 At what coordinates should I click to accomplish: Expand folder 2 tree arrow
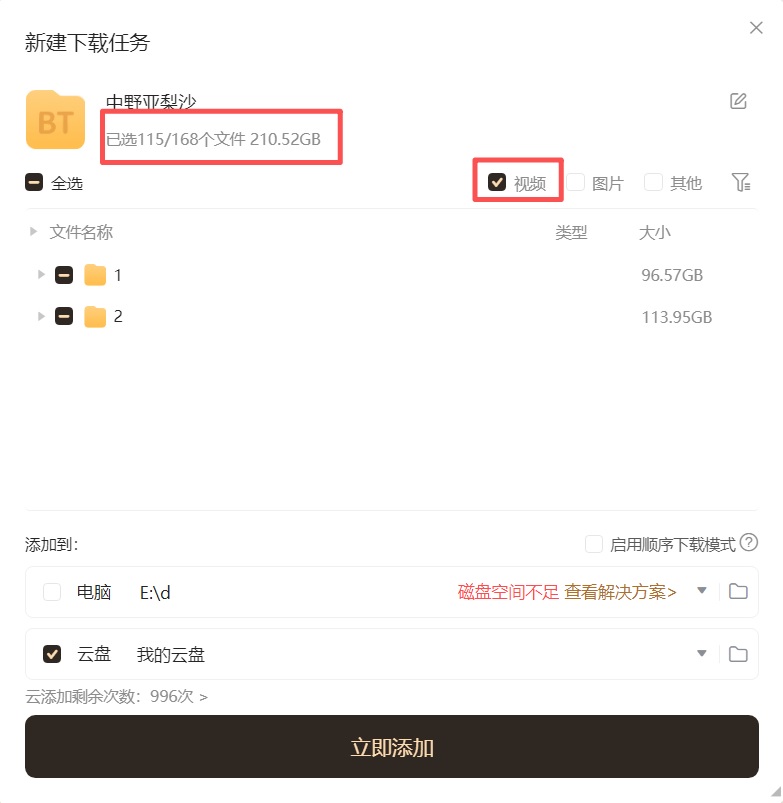tap(41, 316)
